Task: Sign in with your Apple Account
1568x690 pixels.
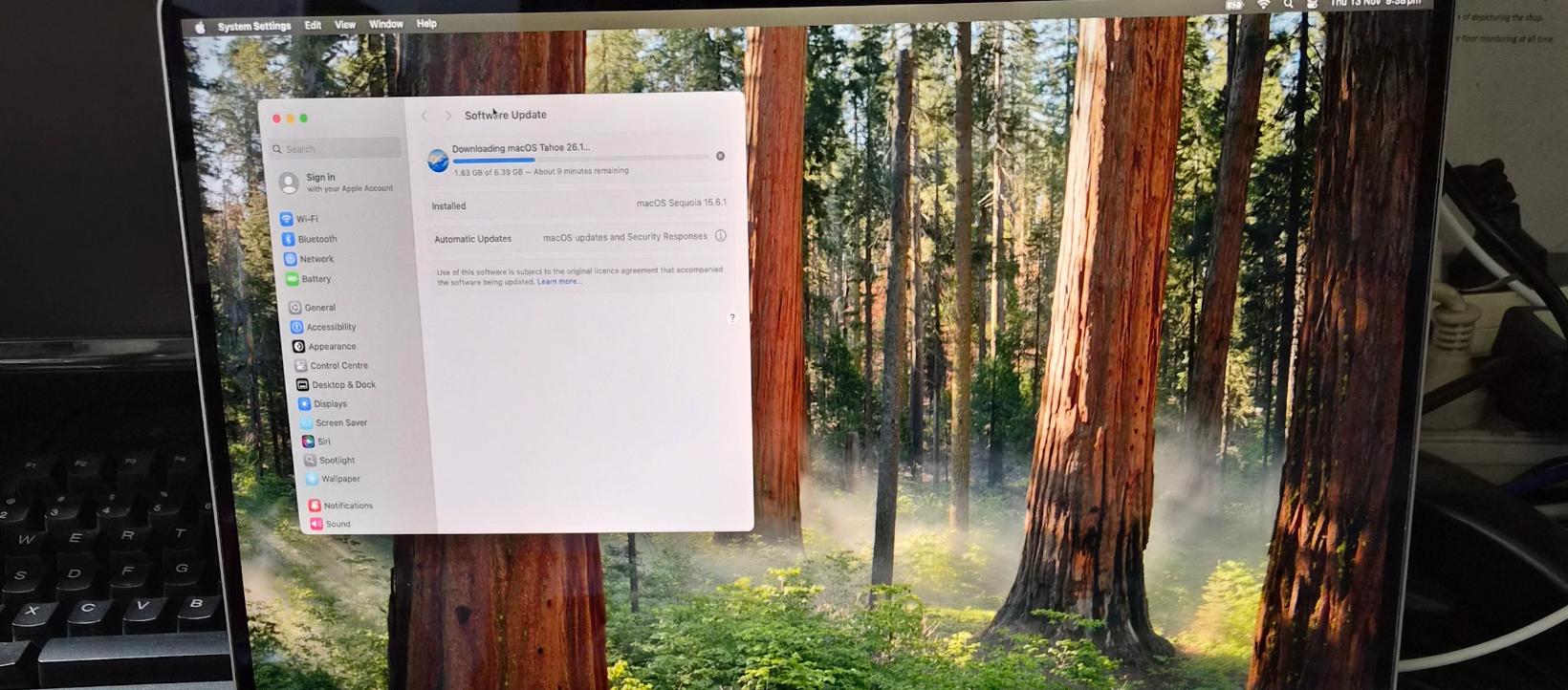Action: click(336, 182)
